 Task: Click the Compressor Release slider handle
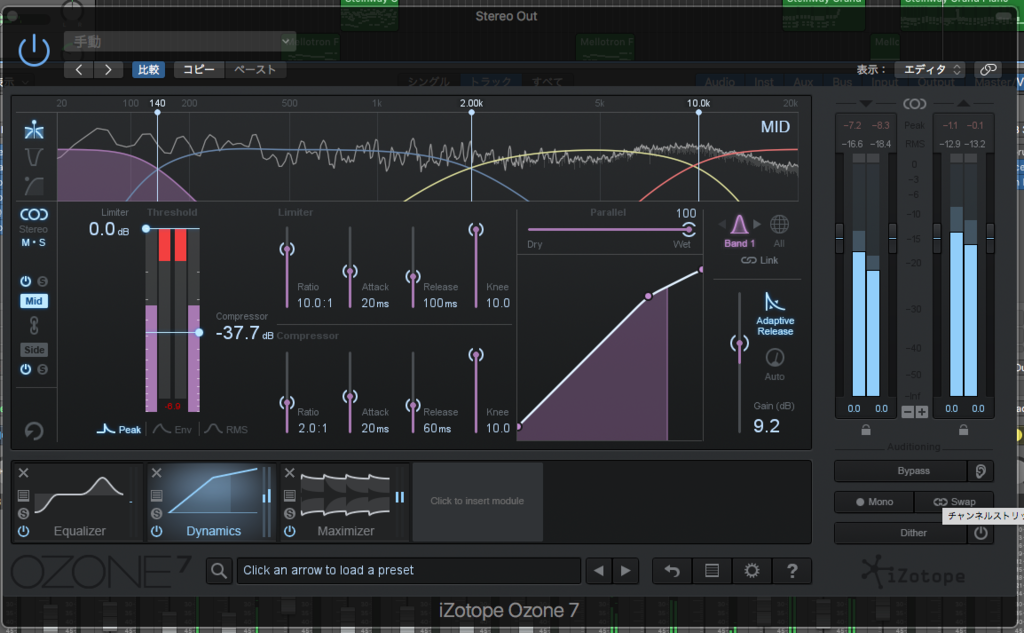pyautogui.click(x=413, y=406)
